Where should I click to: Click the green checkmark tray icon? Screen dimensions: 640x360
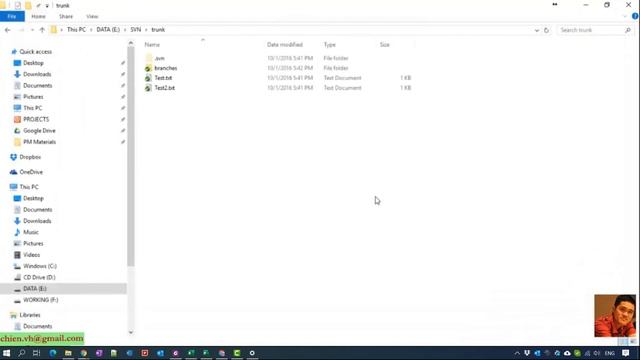pos(577,353)
